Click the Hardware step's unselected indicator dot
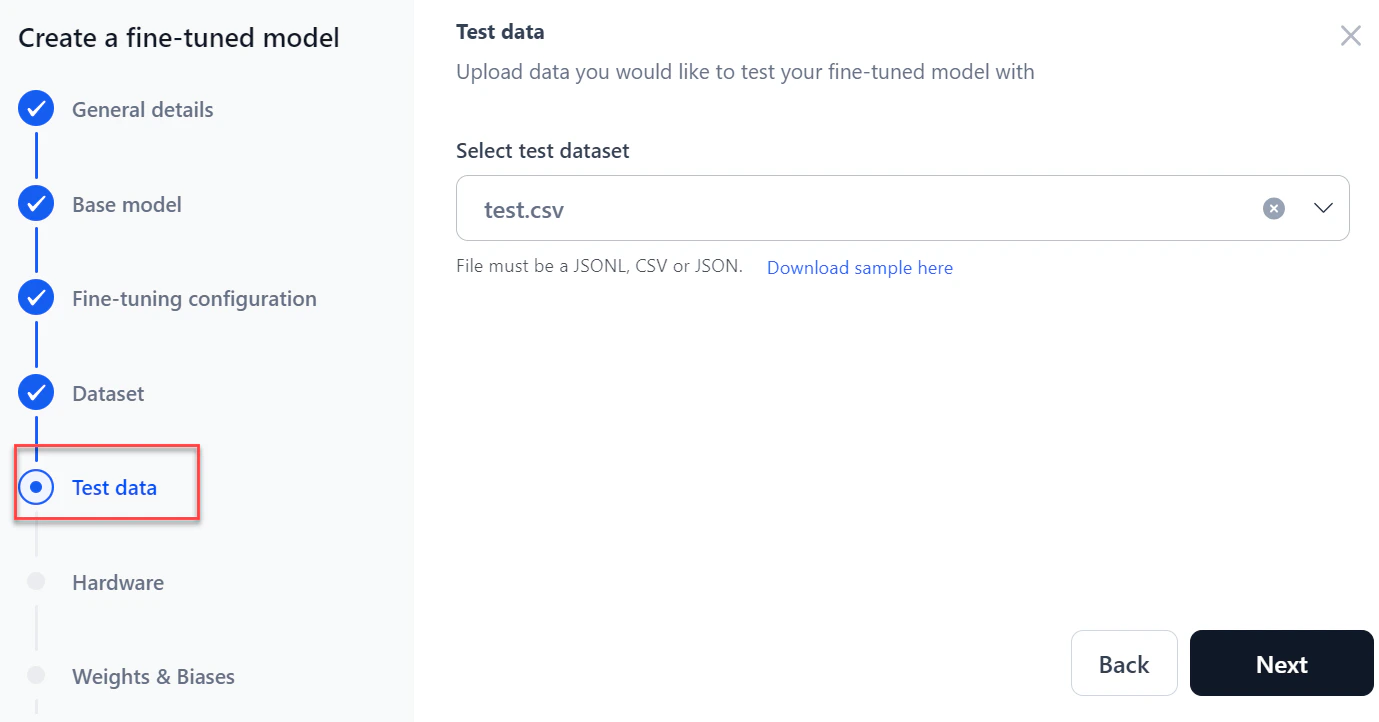Image resolution: width=1379 pixels, height=722 pixels. pyautogui.click(x=36, y=581)
